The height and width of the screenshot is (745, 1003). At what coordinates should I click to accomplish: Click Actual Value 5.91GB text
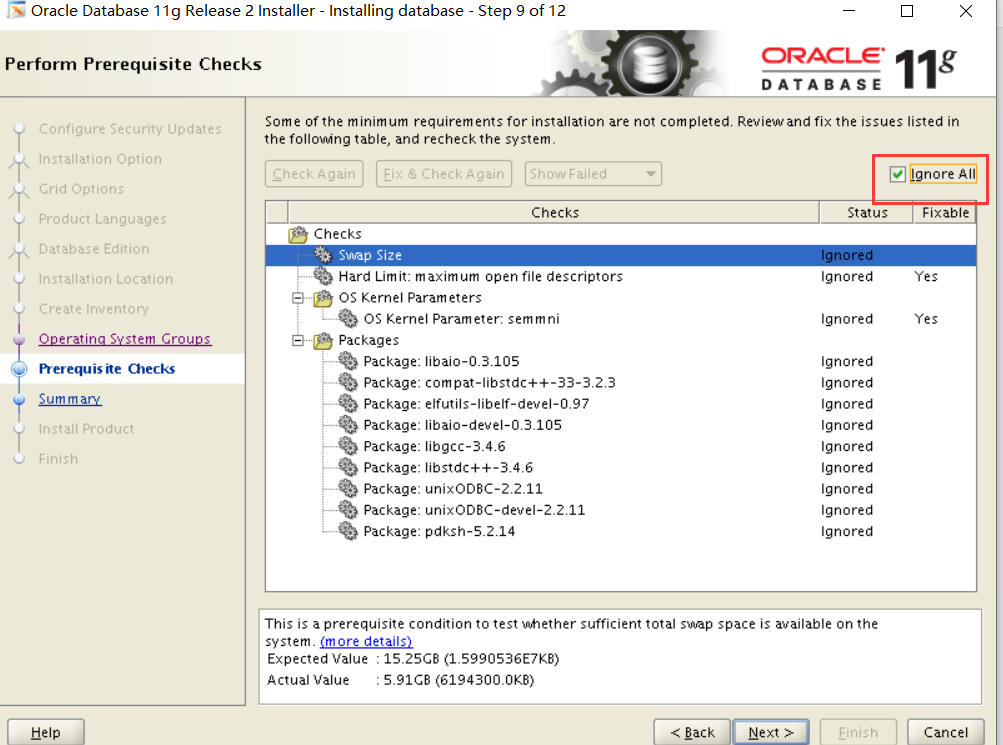coord(400,680)
